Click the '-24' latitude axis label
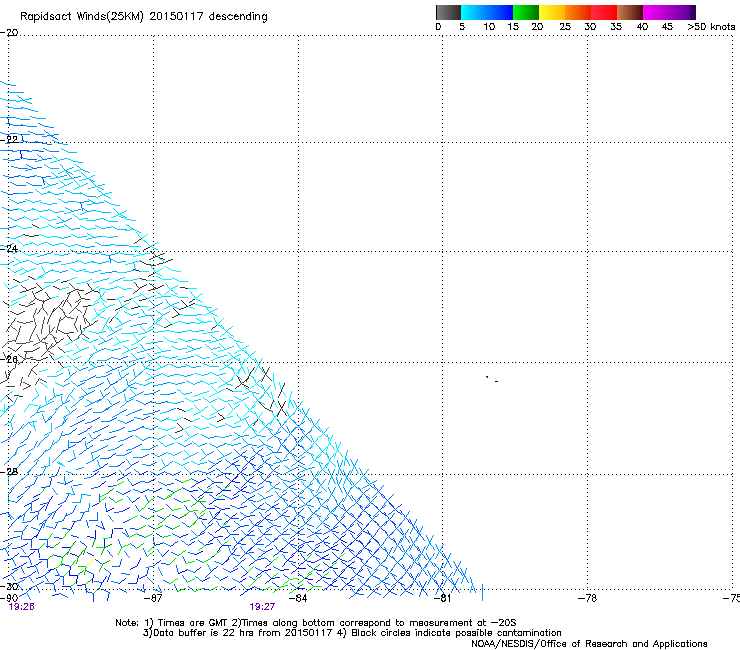The image size is (740, 650). [9, 249]
